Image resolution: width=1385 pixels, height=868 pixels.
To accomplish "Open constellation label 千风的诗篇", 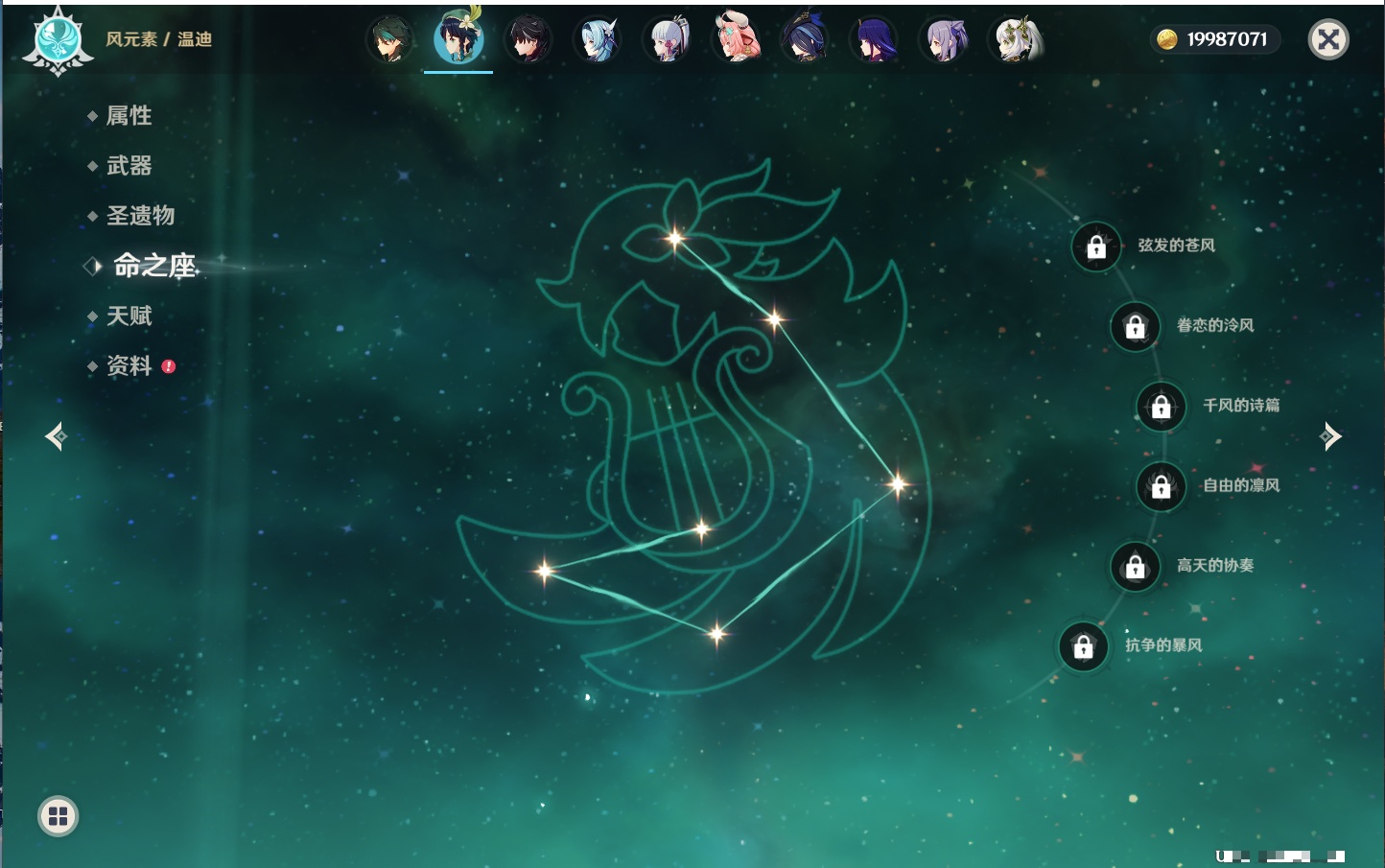I will pos(1241,405).
